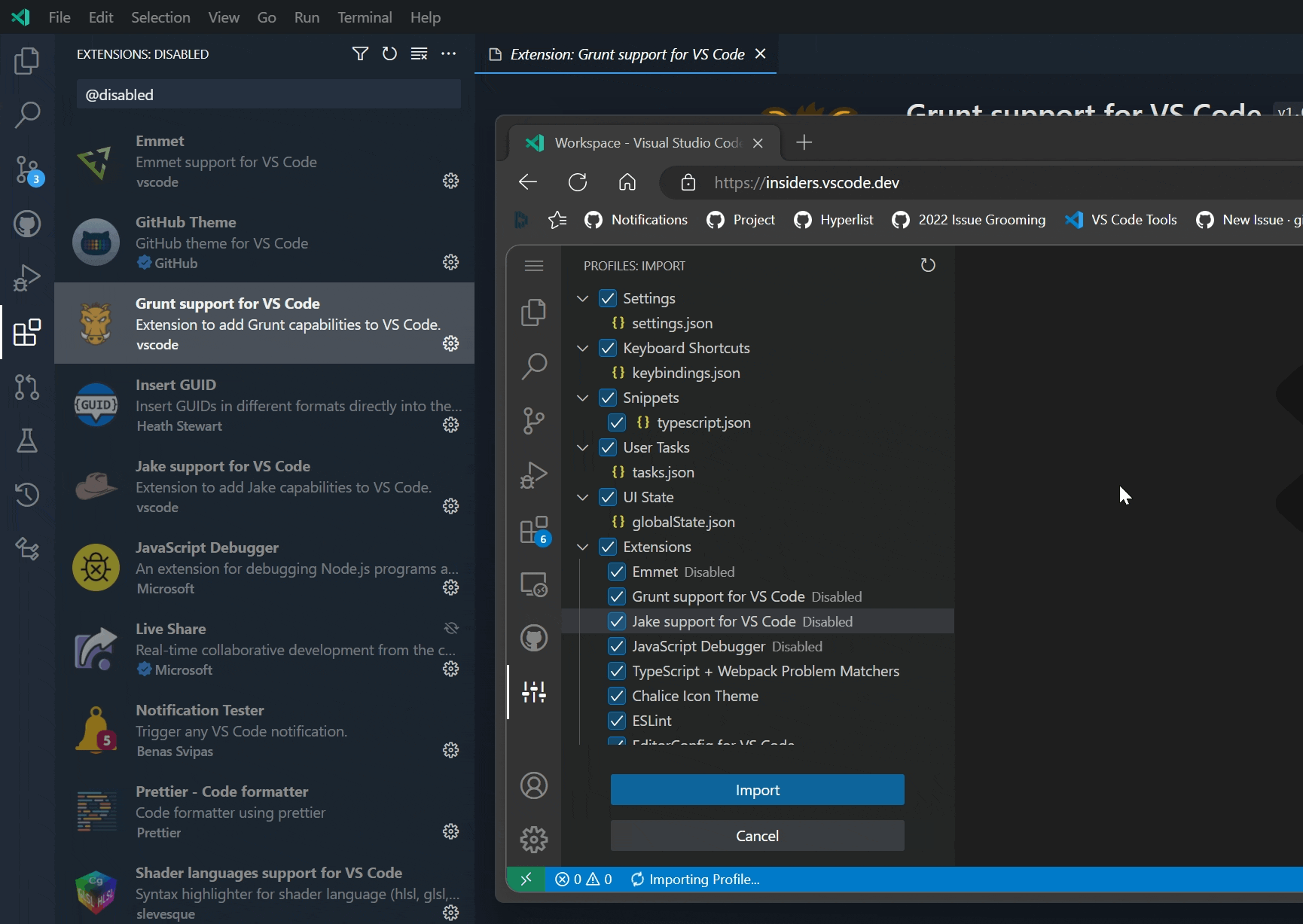
Task: Open the Terminal menu
Action: pos(364,17)
